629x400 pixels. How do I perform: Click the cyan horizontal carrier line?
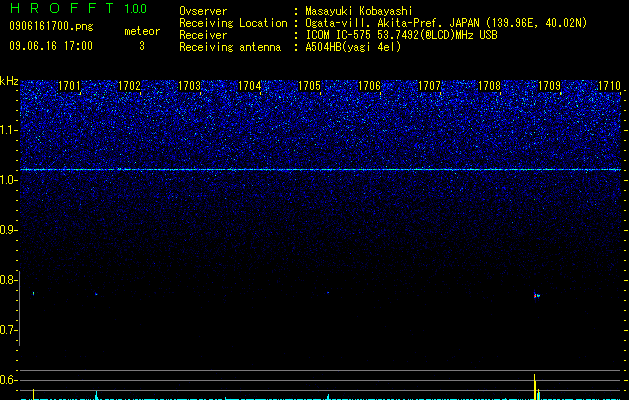(x=321, y=170)
